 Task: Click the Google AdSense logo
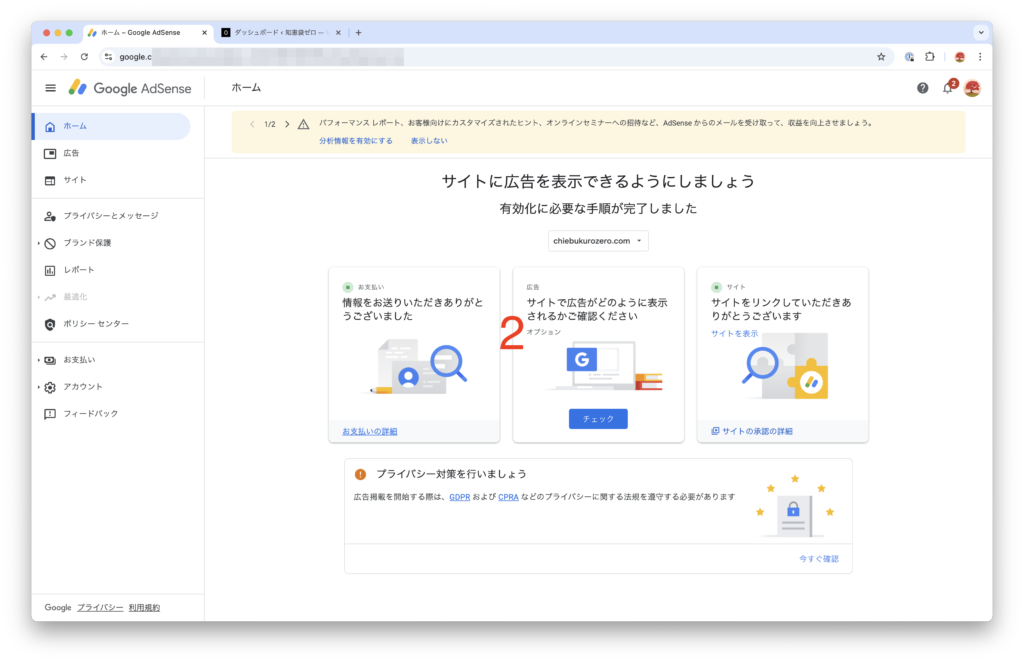pos(130,88)
